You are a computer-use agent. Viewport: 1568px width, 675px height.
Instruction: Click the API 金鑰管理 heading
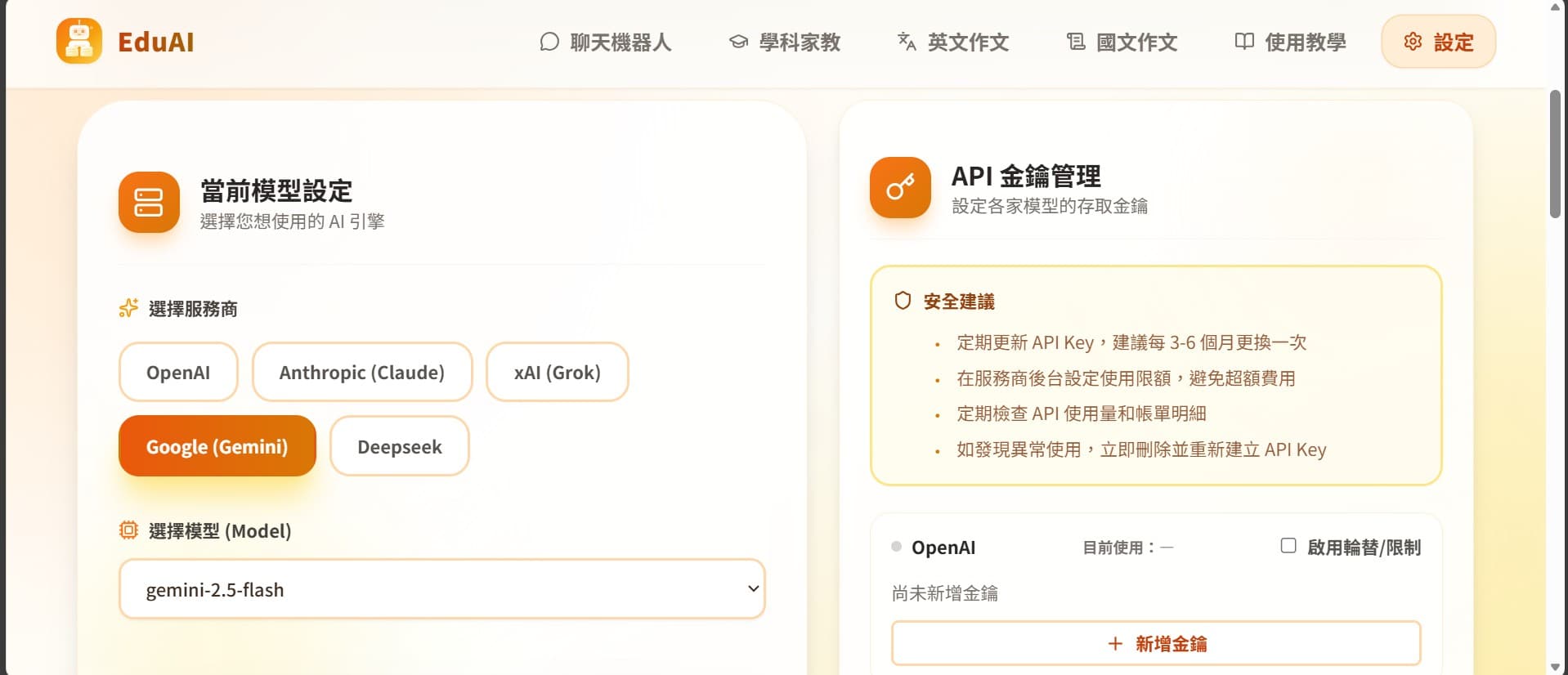pos(1026,176)
